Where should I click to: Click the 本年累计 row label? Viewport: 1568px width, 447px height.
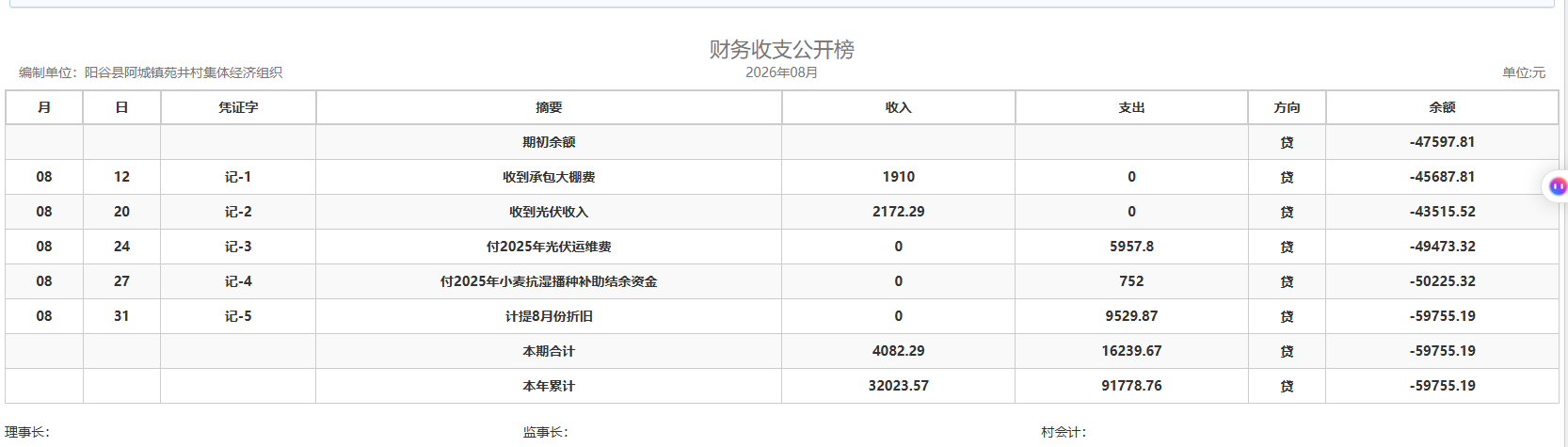549,386
